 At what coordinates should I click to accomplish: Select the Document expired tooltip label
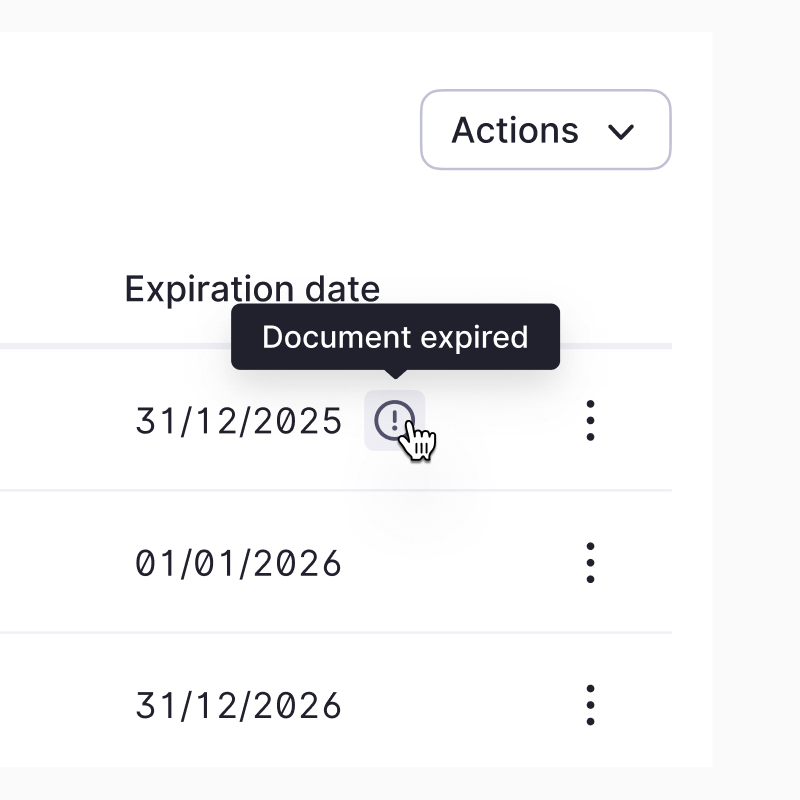pyautogui.click(x=395, y=337)
